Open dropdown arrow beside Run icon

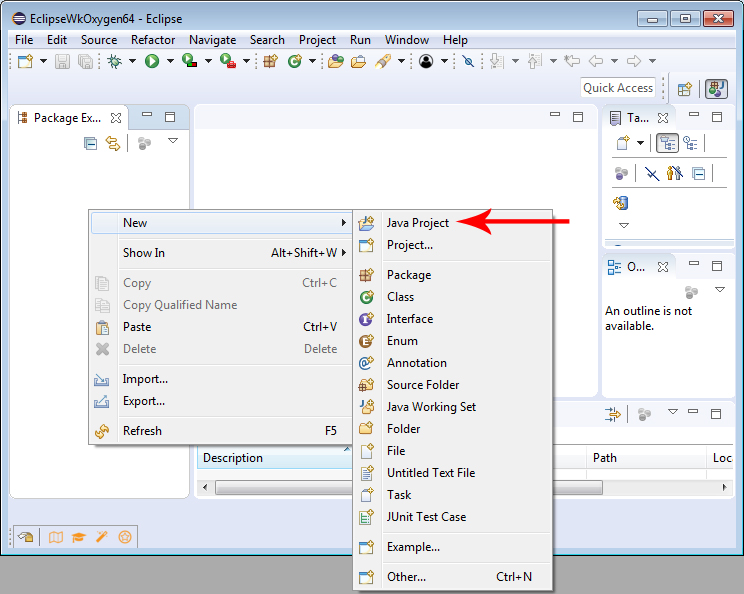point(170,61)
